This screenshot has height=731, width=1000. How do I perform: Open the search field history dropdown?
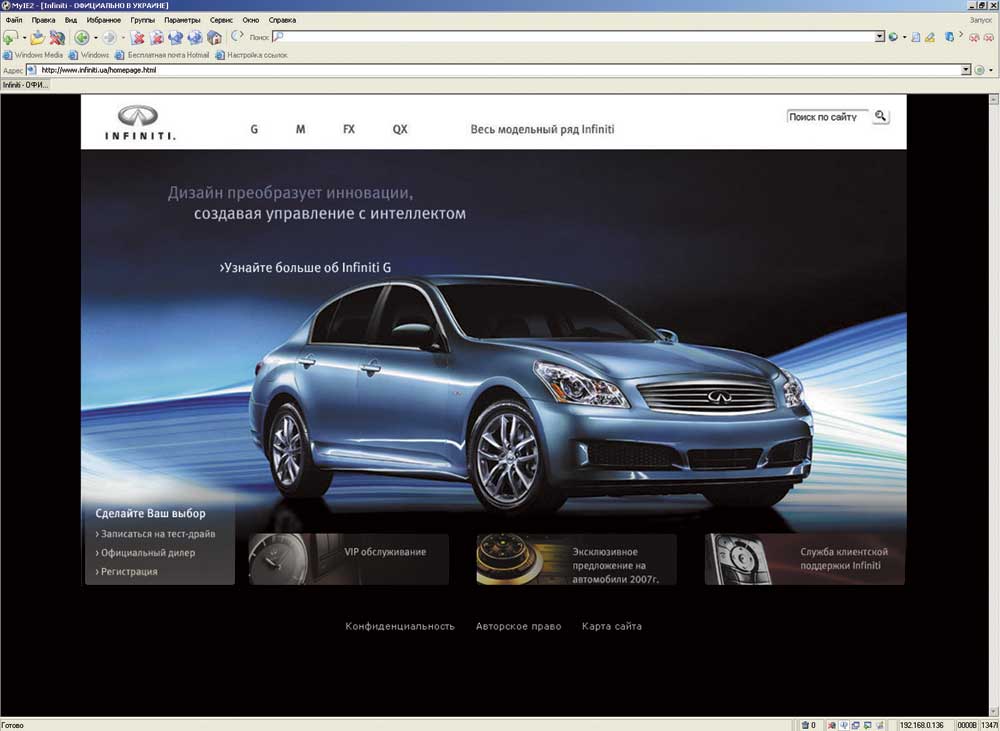click(x=880, y=37)
